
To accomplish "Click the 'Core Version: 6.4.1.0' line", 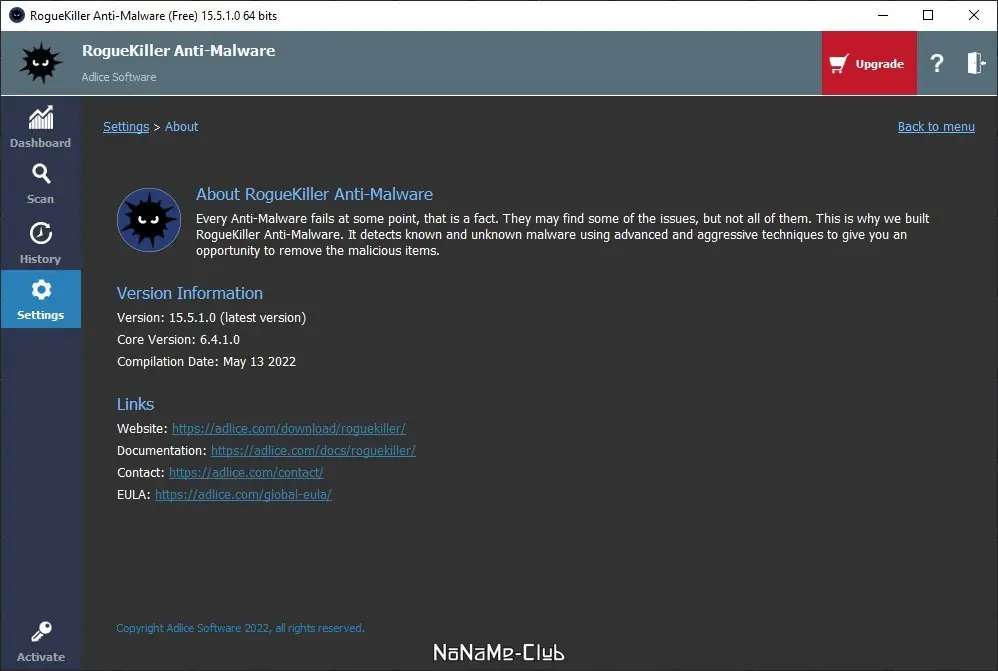I will [x=178, y=340].
